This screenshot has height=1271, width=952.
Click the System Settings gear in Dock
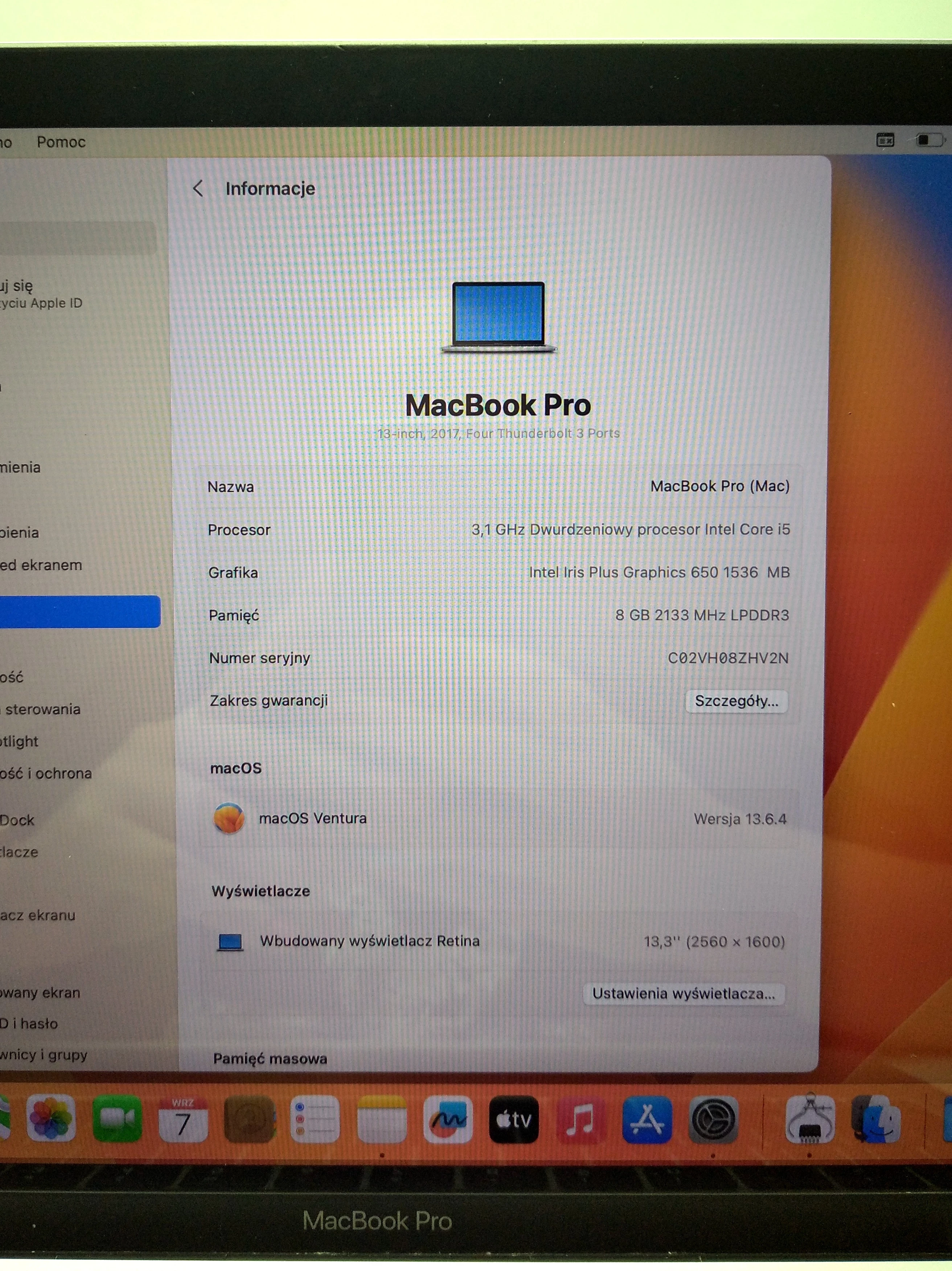click(x=713, y=1119)
